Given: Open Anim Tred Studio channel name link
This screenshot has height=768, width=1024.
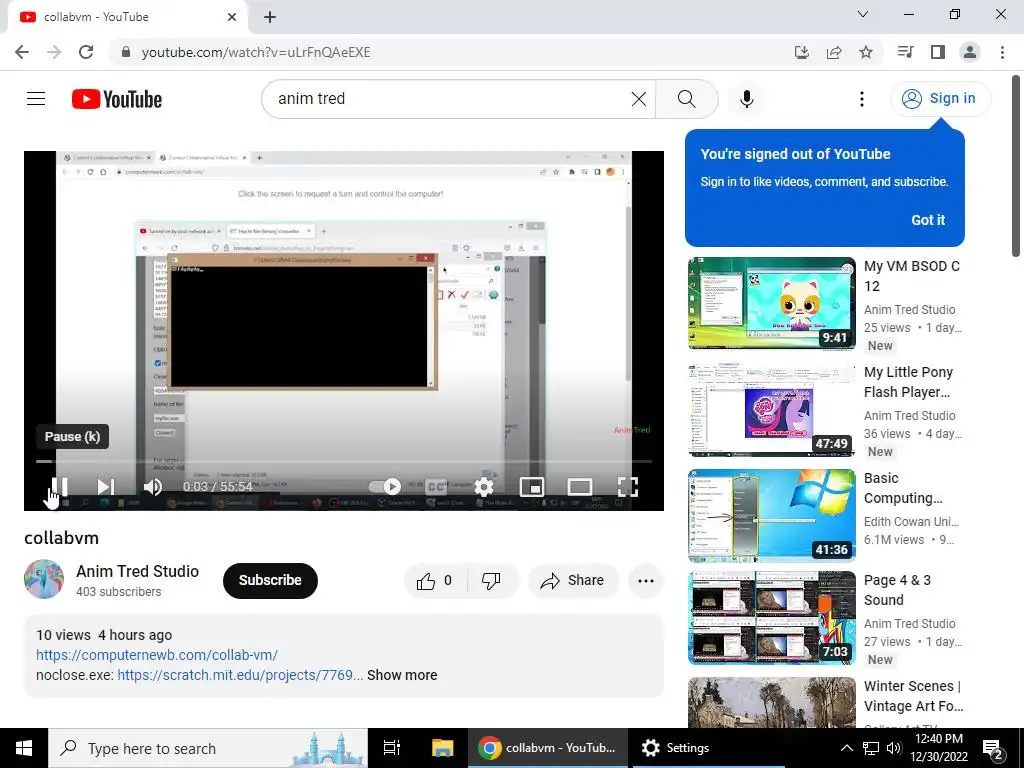Looking at the screenshot, I should 138,571.
